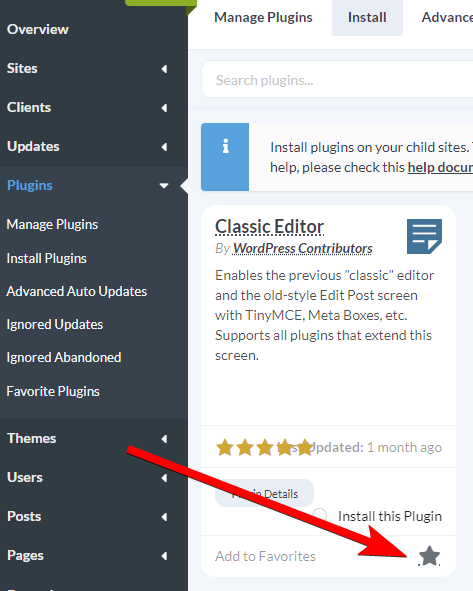This screenshot has width=473, height=591.
Task: Expand the Clients submenu arrow
Action: [x=164, y=108]
